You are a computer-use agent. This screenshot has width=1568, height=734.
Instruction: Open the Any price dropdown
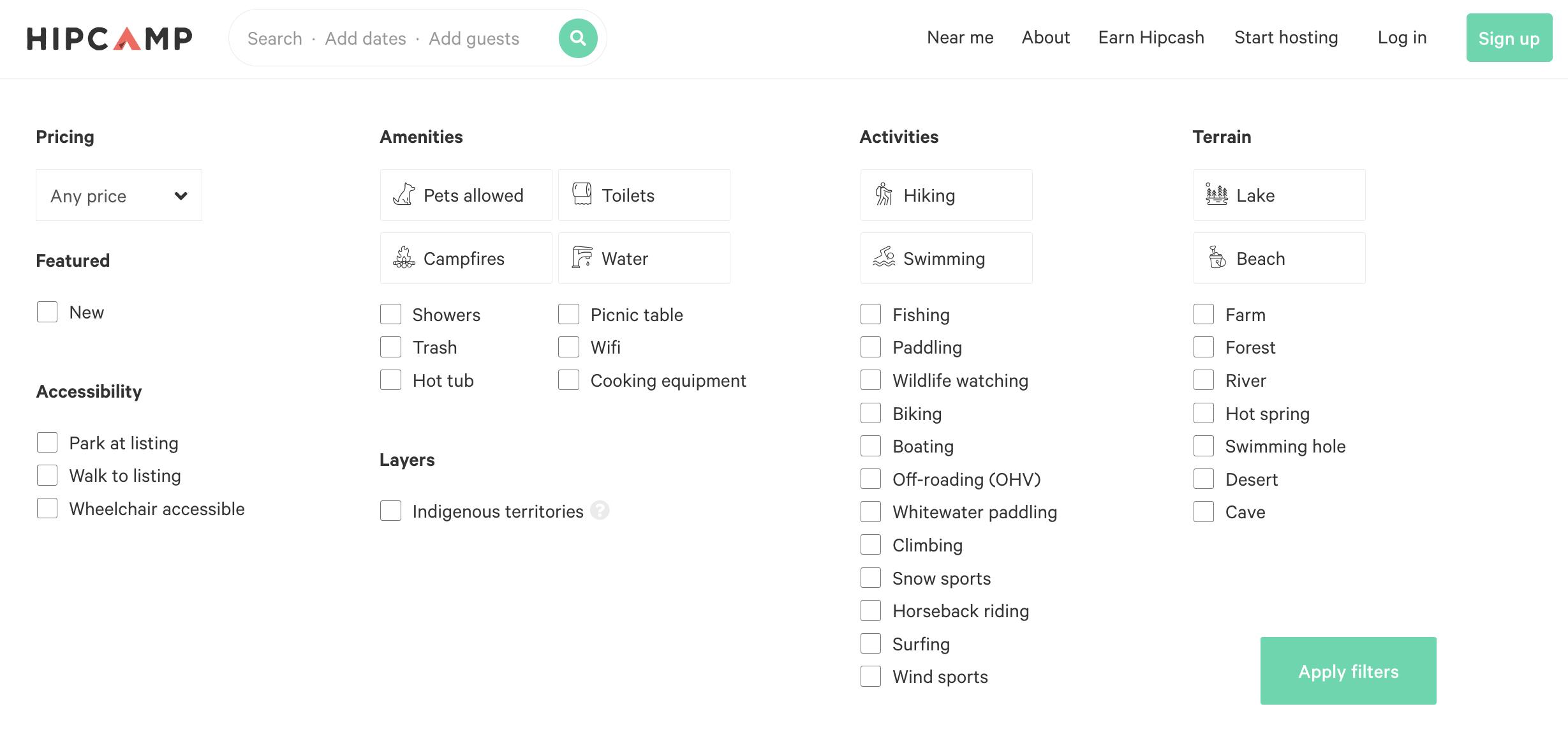coord(119,195)
